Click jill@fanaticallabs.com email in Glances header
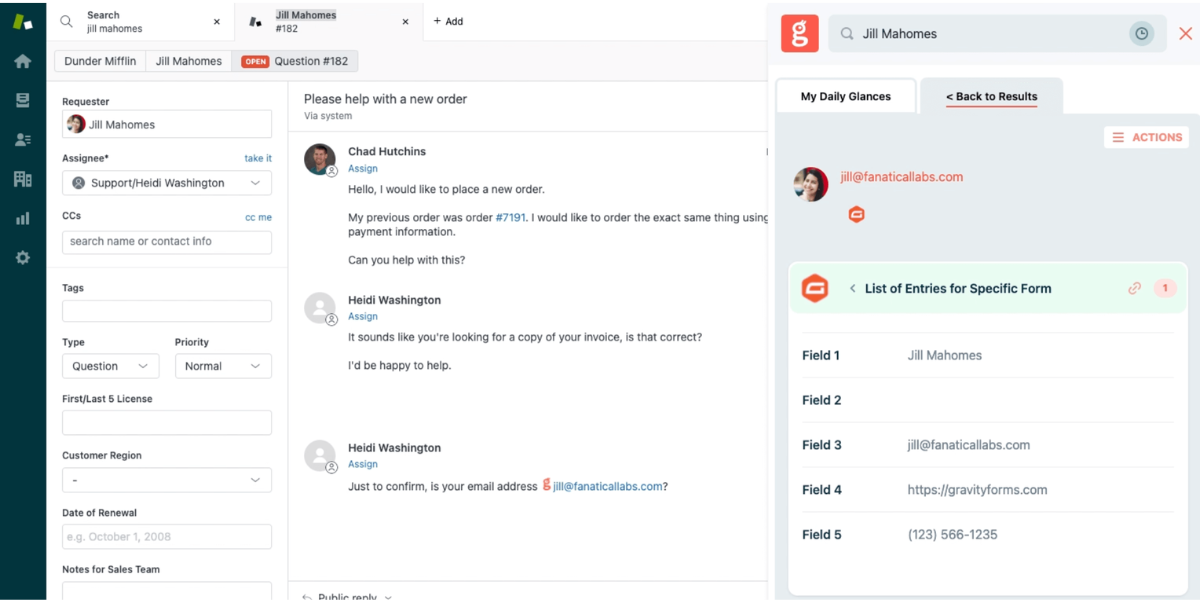The image size is (1200, 600). (x=902, y=177)
